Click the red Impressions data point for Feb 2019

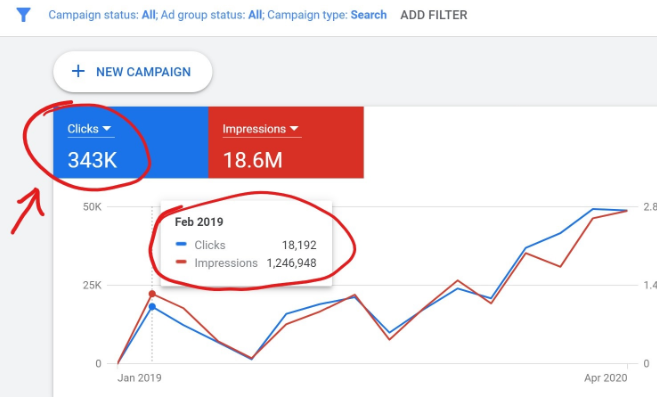pos(152,294)
